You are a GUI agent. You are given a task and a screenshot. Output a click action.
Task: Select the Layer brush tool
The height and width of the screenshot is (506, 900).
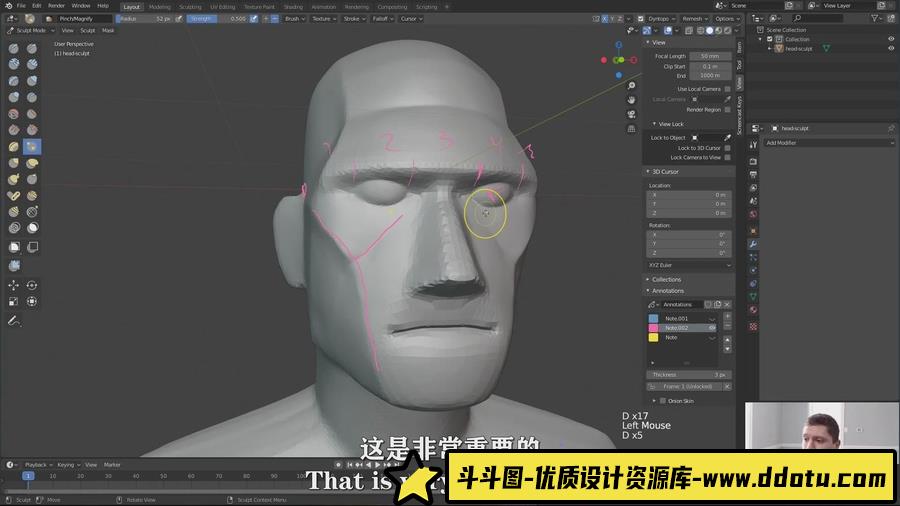click(14, 81)
